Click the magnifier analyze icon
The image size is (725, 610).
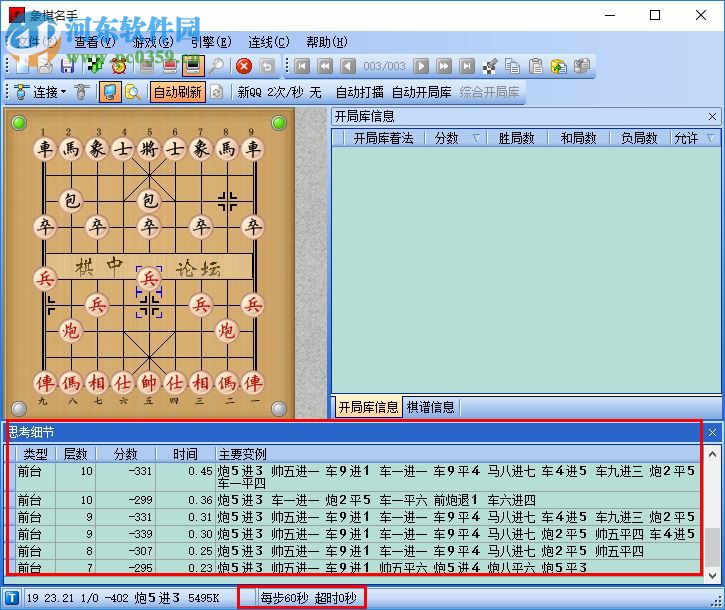tap(216, 67)
